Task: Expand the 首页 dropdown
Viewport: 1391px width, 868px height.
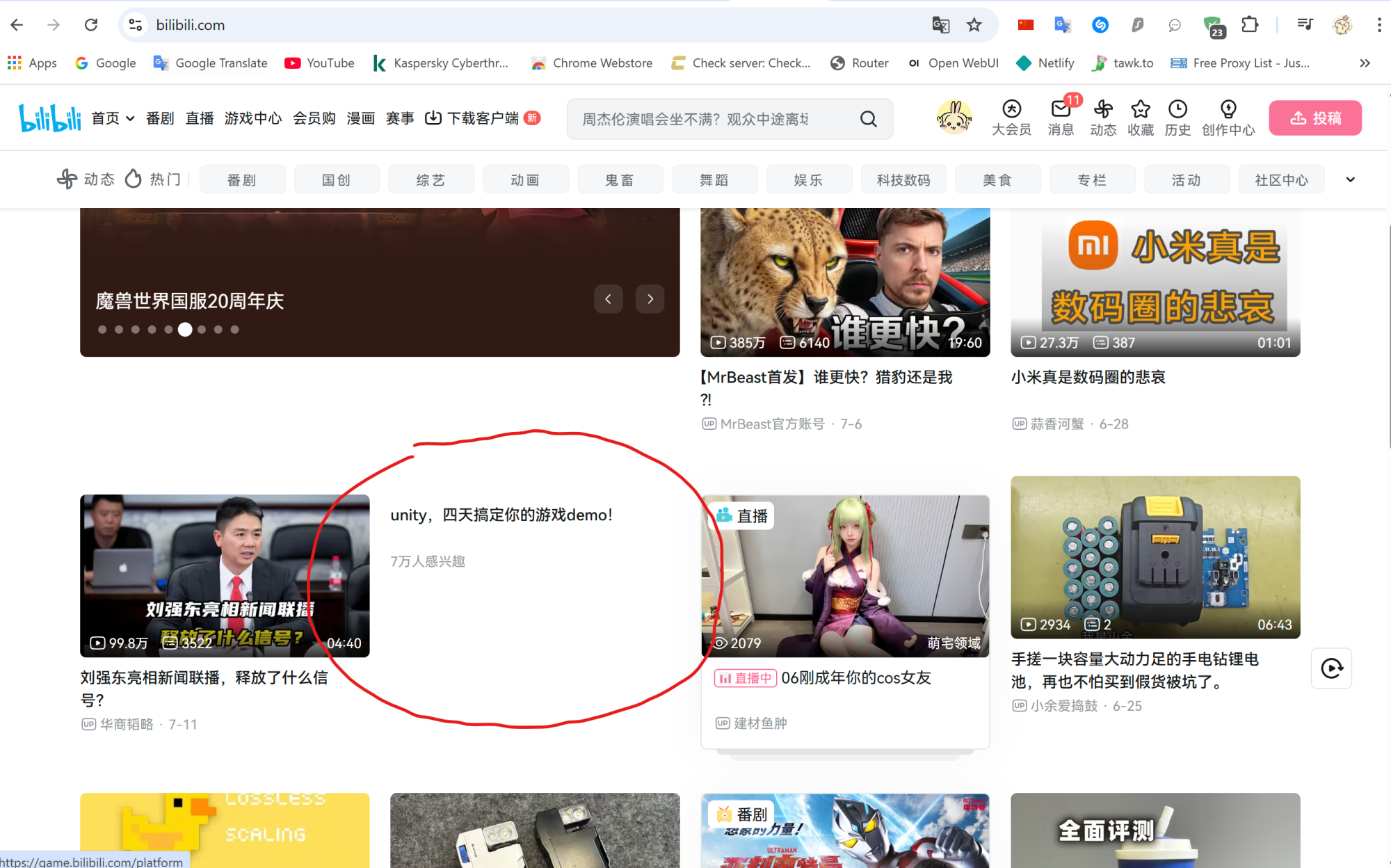Action: click(113, 118)
